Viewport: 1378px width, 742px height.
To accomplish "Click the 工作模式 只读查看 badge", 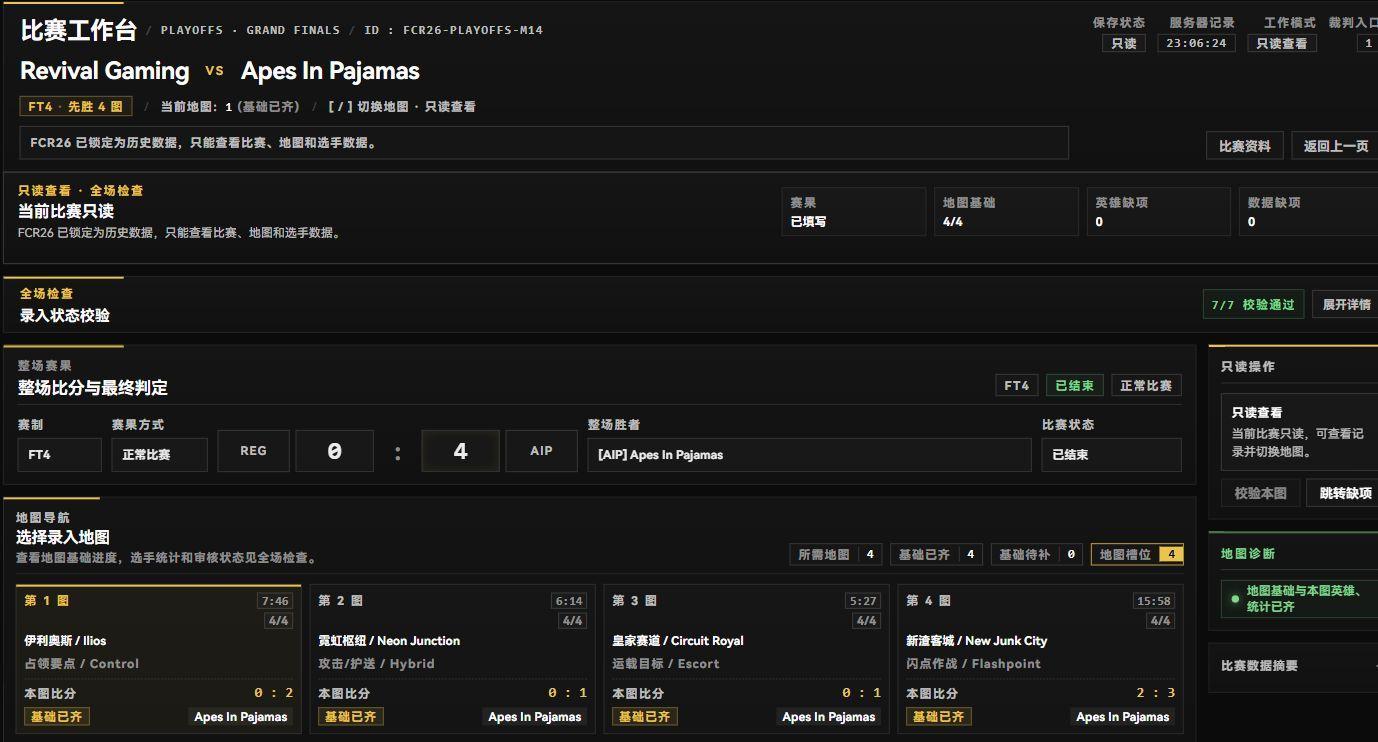I will coord(1282,43).
